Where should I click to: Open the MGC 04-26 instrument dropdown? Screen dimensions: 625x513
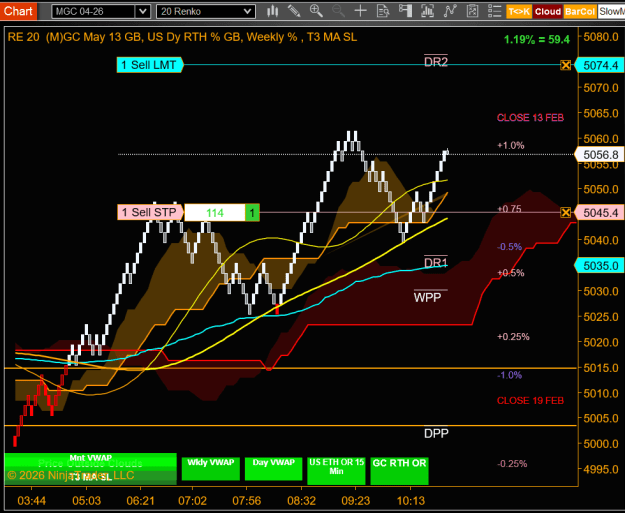pyautogui.click(x=100, y=12)
